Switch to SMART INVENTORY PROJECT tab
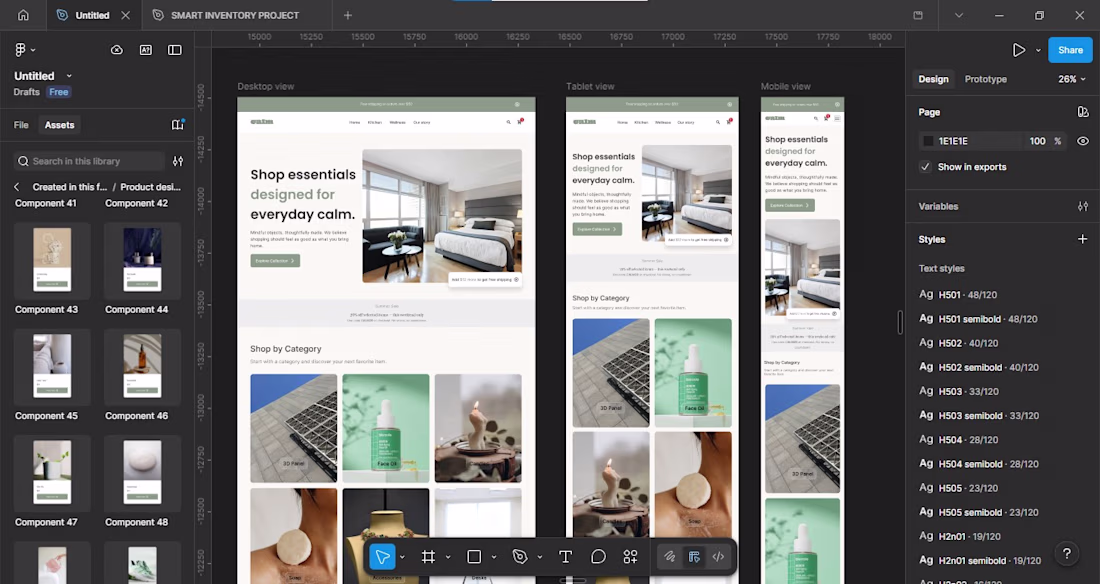 pyautogui.click(x=235, y=15)
